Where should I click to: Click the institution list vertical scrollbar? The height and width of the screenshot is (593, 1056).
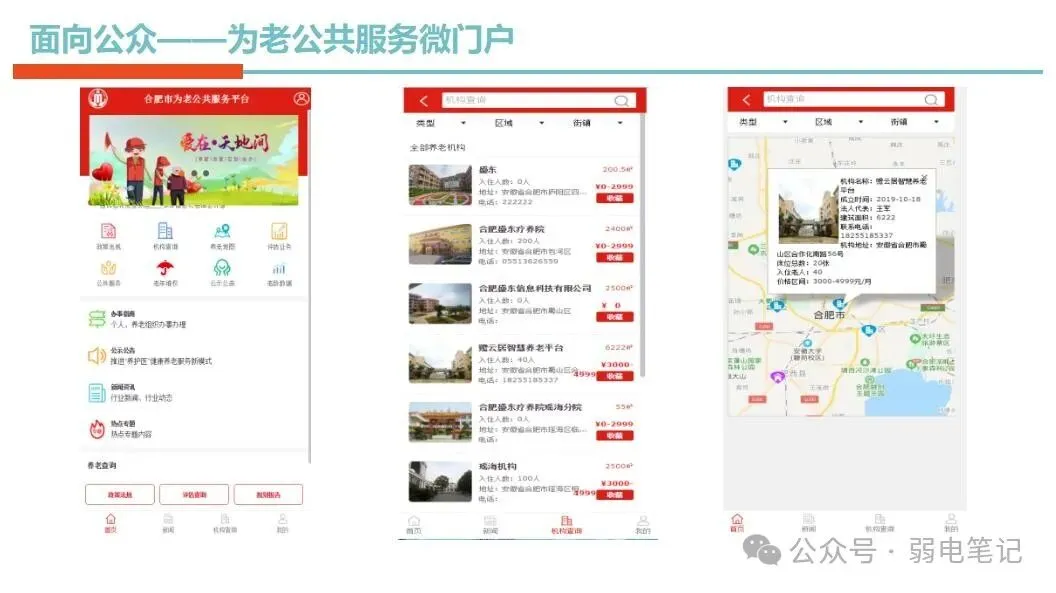pyautogui.click(x=643, y=244)
